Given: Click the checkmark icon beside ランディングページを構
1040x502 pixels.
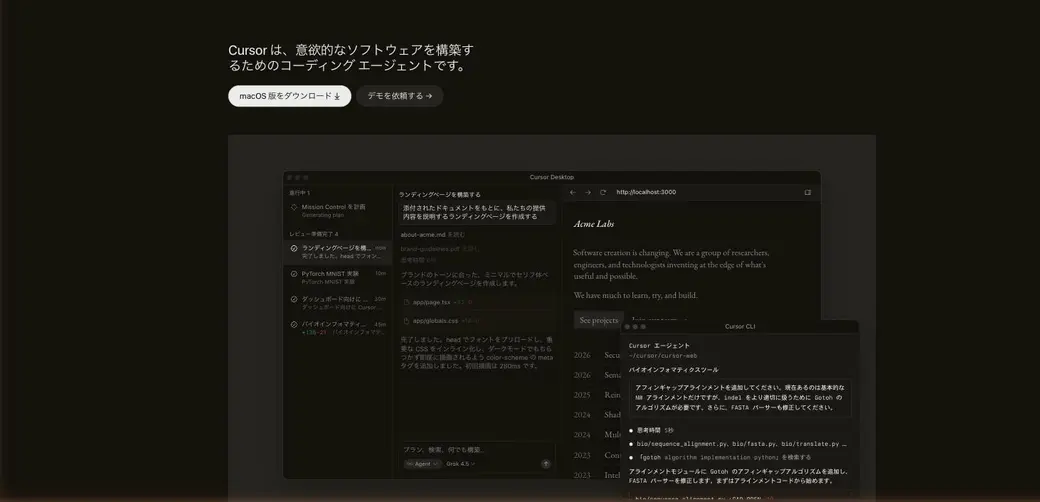Looking at the screenshot, I should pyautogui.click(x=294, y=248).
